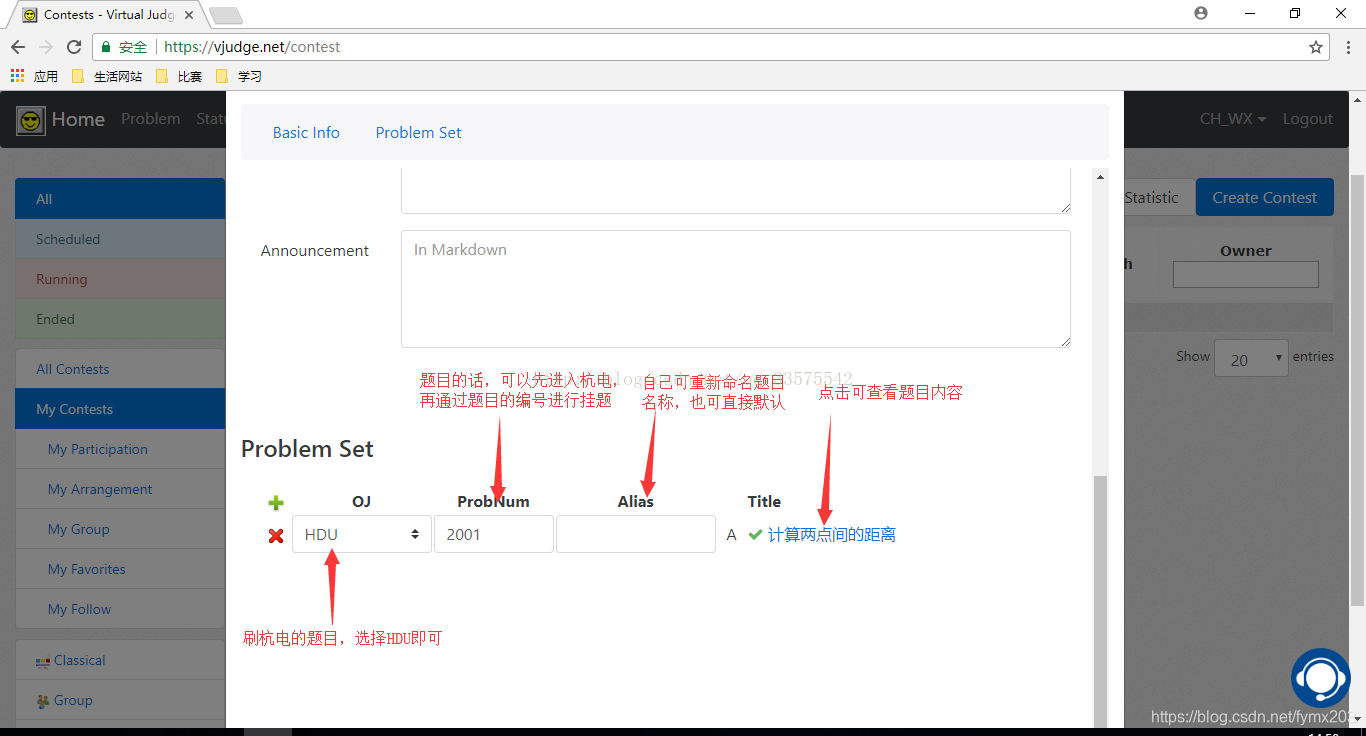Click the empty Alias input field
This screenshot has height=736, width=1366.
636,534
